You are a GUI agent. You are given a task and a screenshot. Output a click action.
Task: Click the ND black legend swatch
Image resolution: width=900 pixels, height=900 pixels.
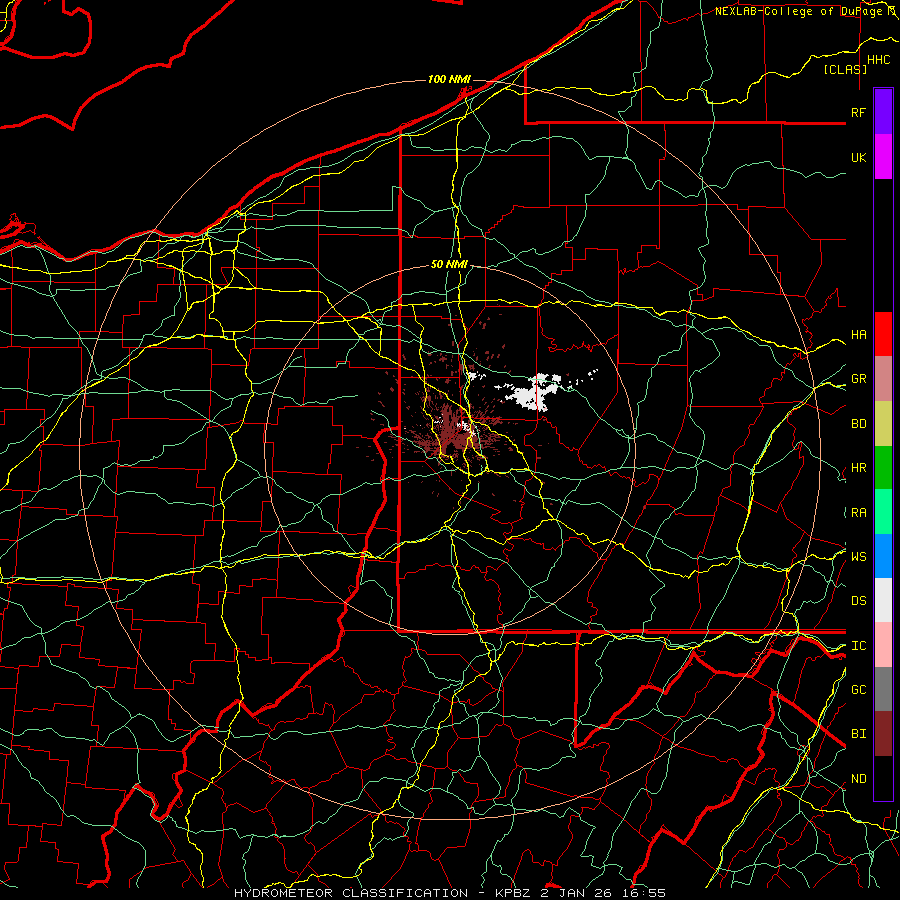click(x=883, y=778)
